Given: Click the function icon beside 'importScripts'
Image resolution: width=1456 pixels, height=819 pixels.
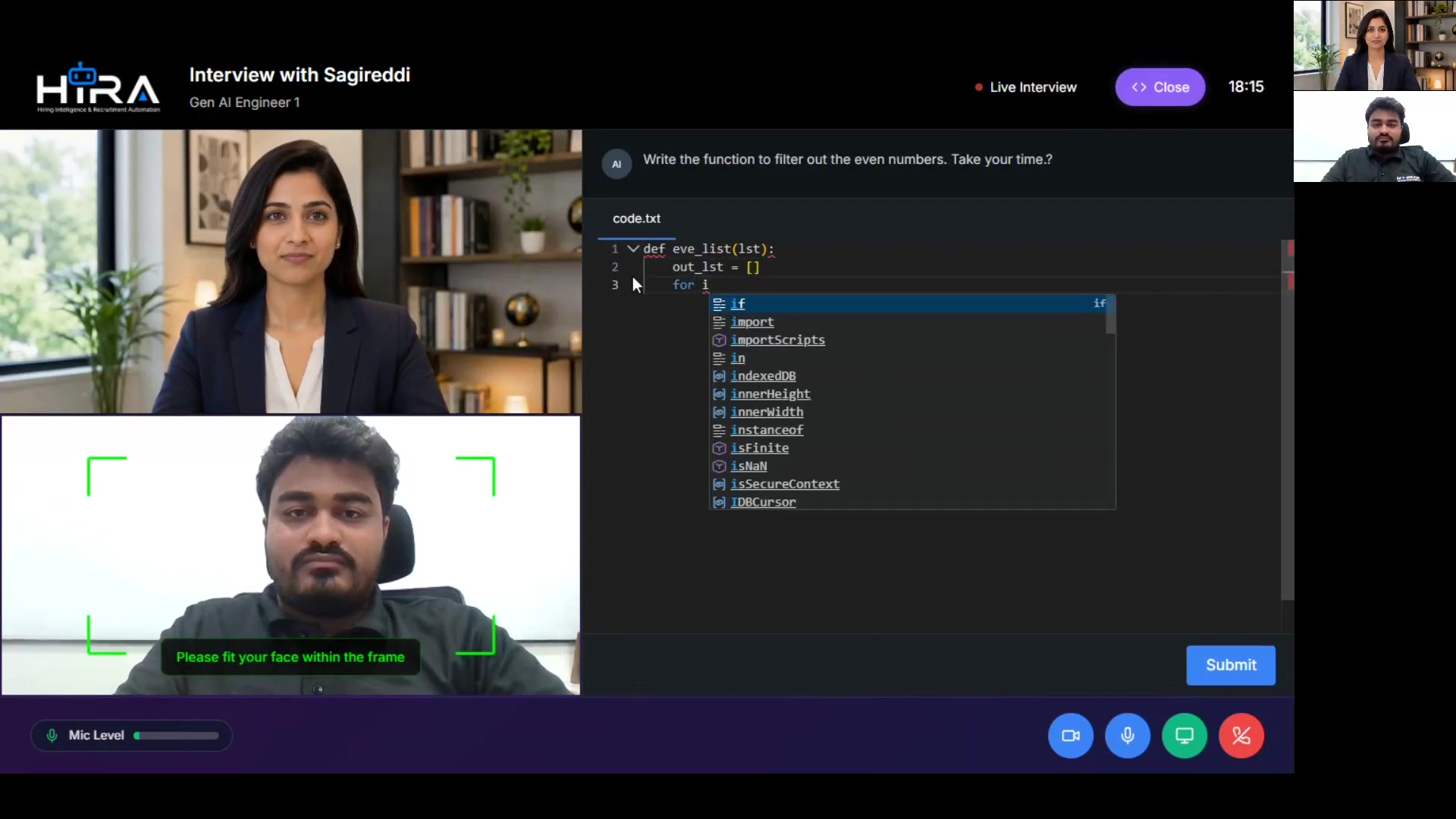Looking at the screenshot, I should click(719, 340).
